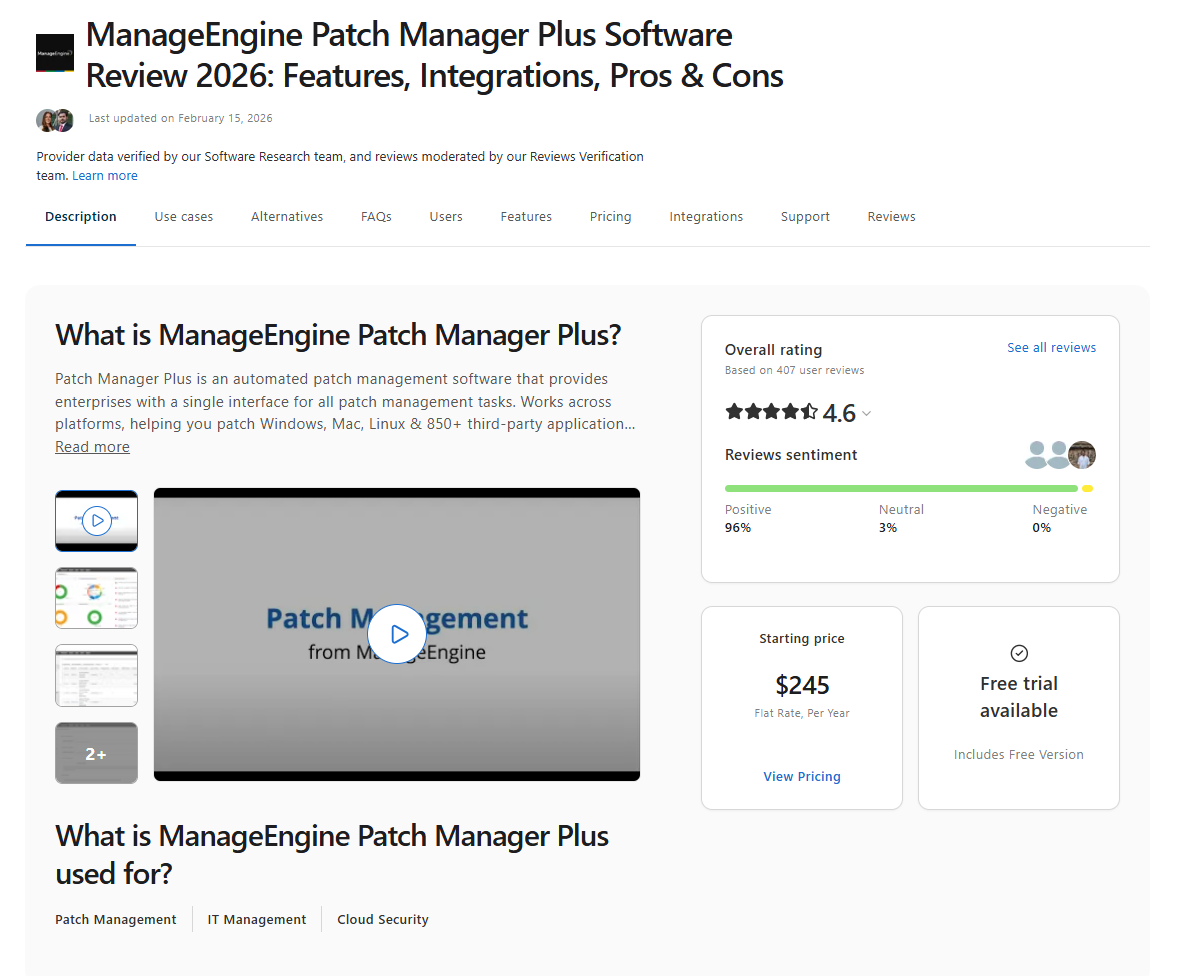1180x976 pixels.
Task: Open the Use cases tab
Action: [184, 217]
